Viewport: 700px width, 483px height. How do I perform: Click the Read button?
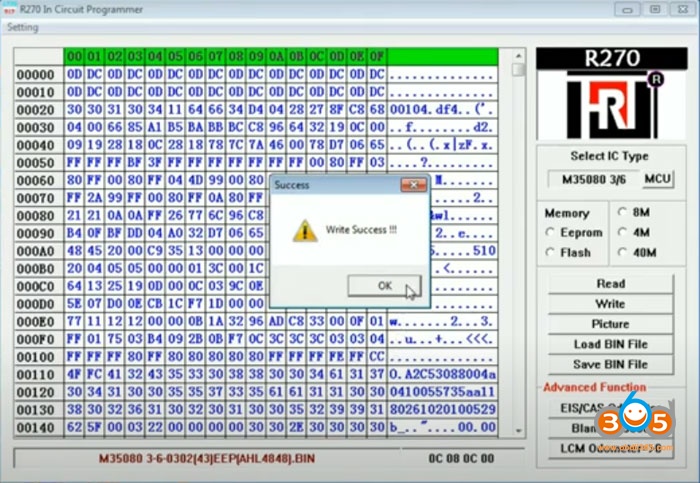pos(610,284)
